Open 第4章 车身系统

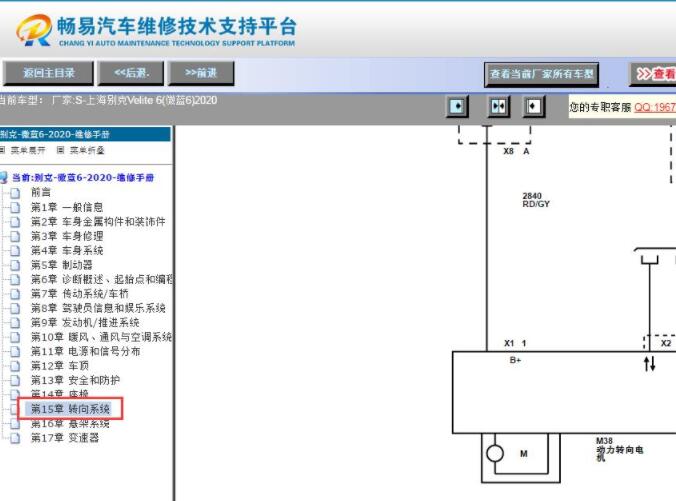tap(66, 250)
